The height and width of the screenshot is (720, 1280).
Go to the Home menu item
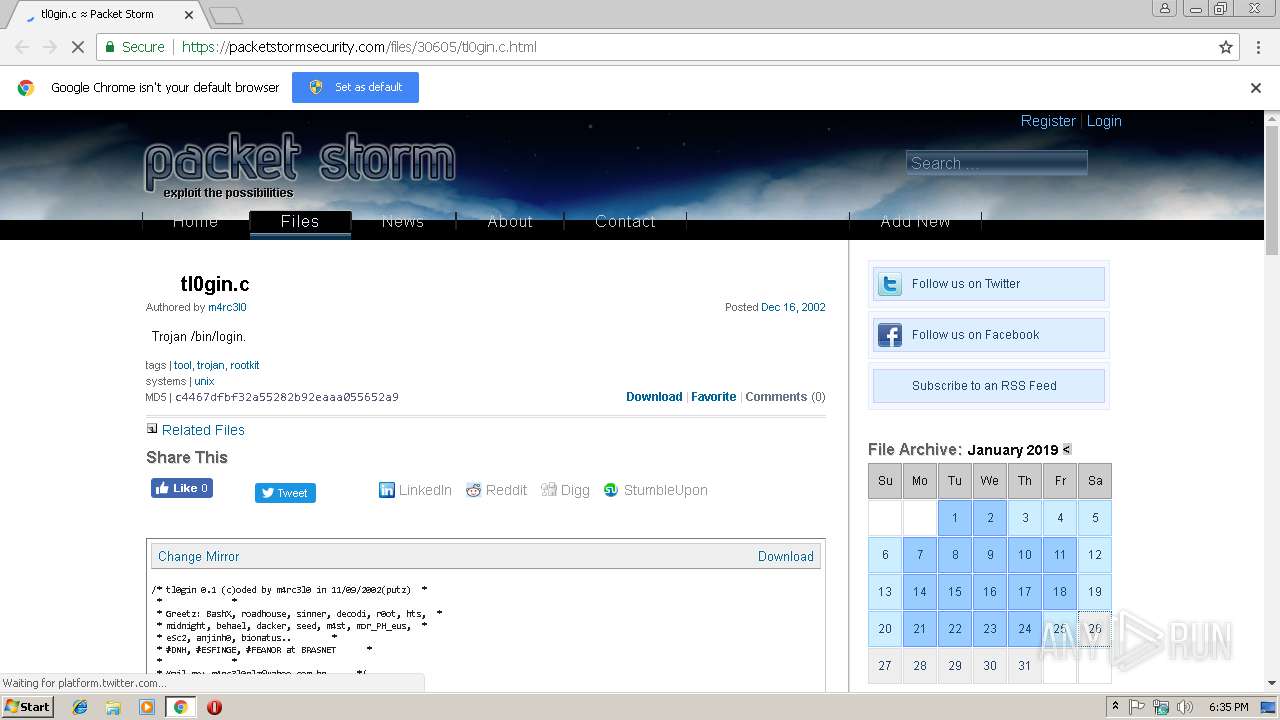(x=195, y=222)
